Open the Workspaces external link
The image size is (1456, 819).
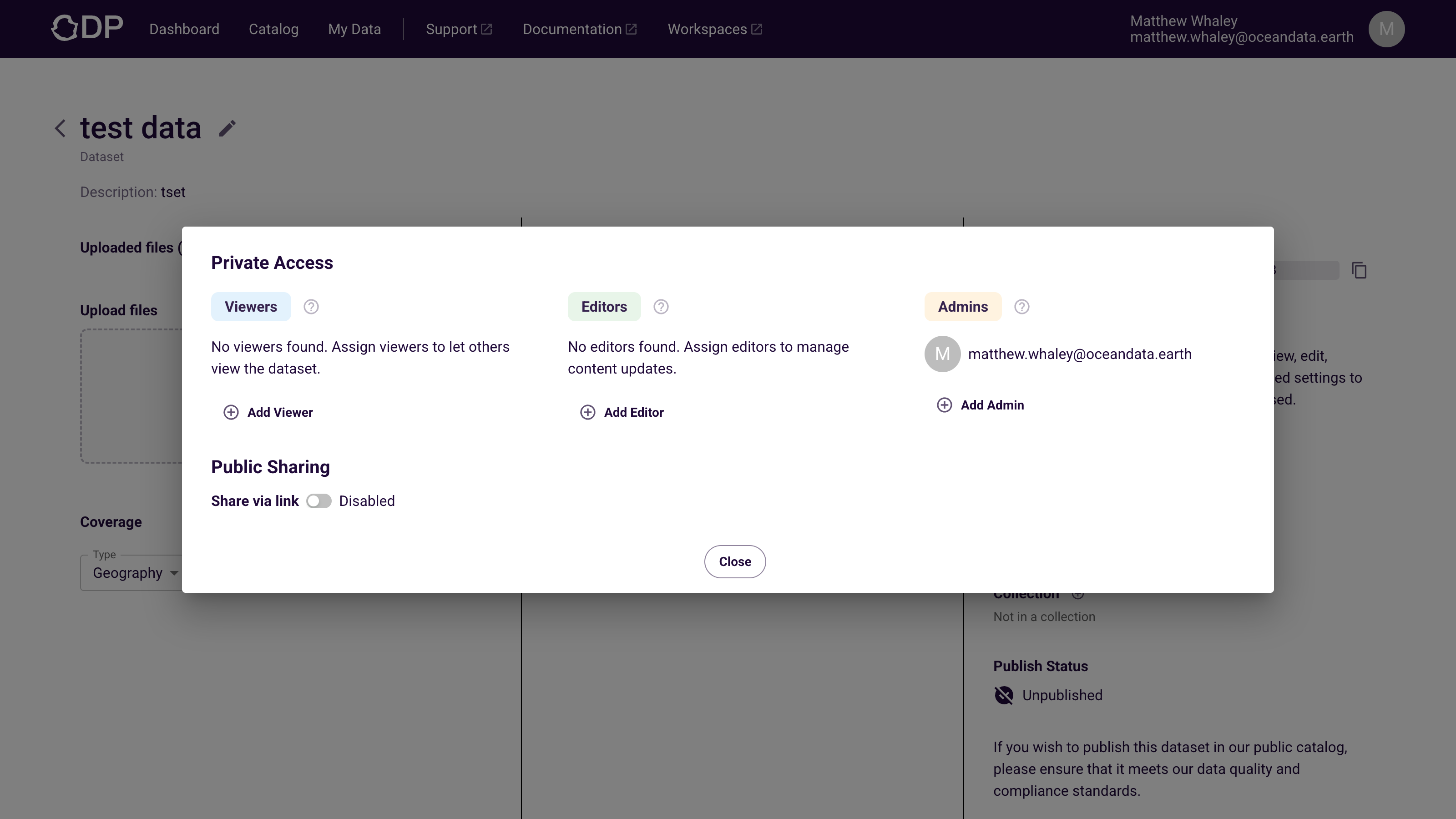[x=714, y=29]
